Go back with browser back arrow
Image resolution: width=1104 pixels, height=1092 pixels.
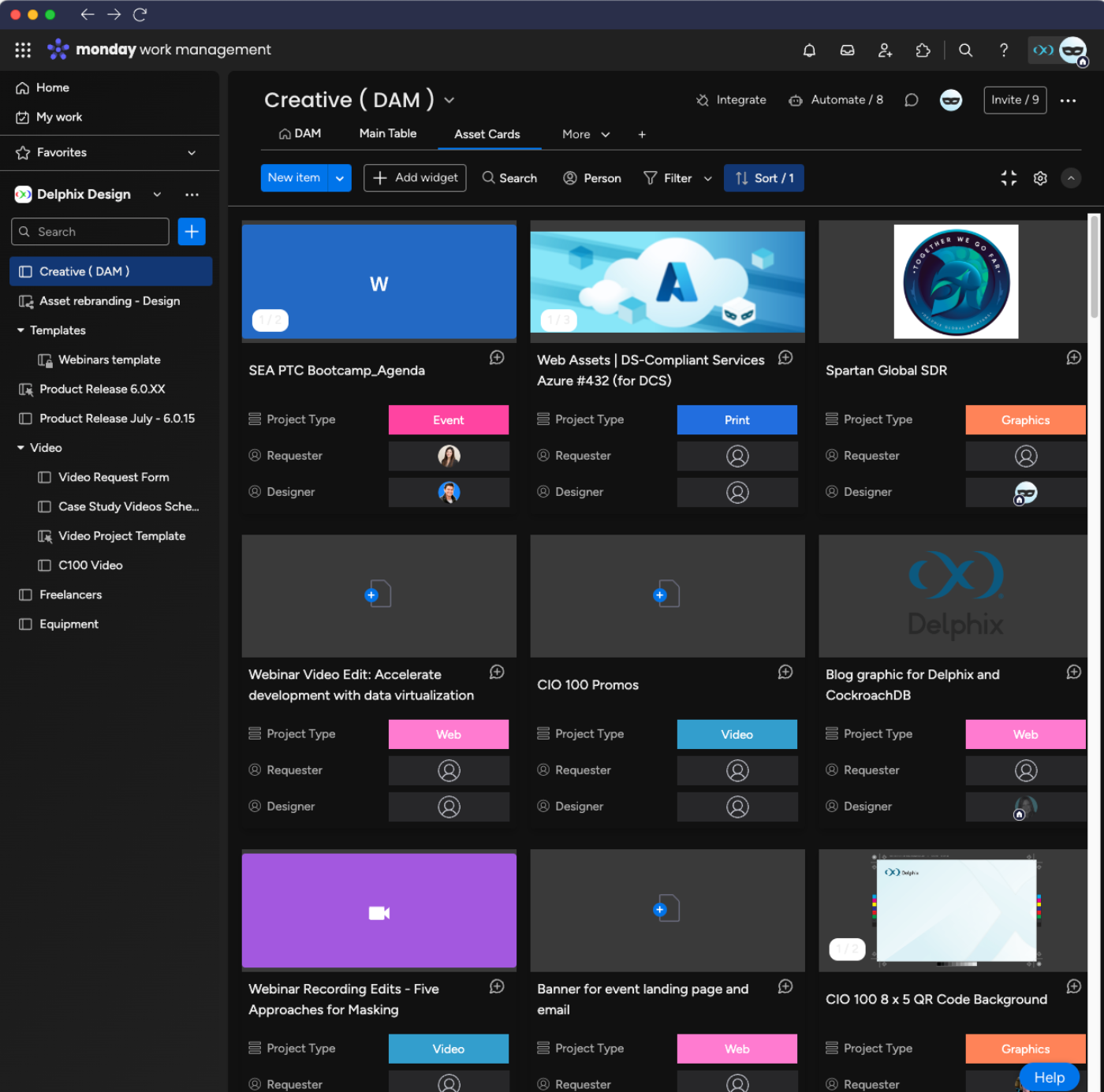(x=88, y=14)
